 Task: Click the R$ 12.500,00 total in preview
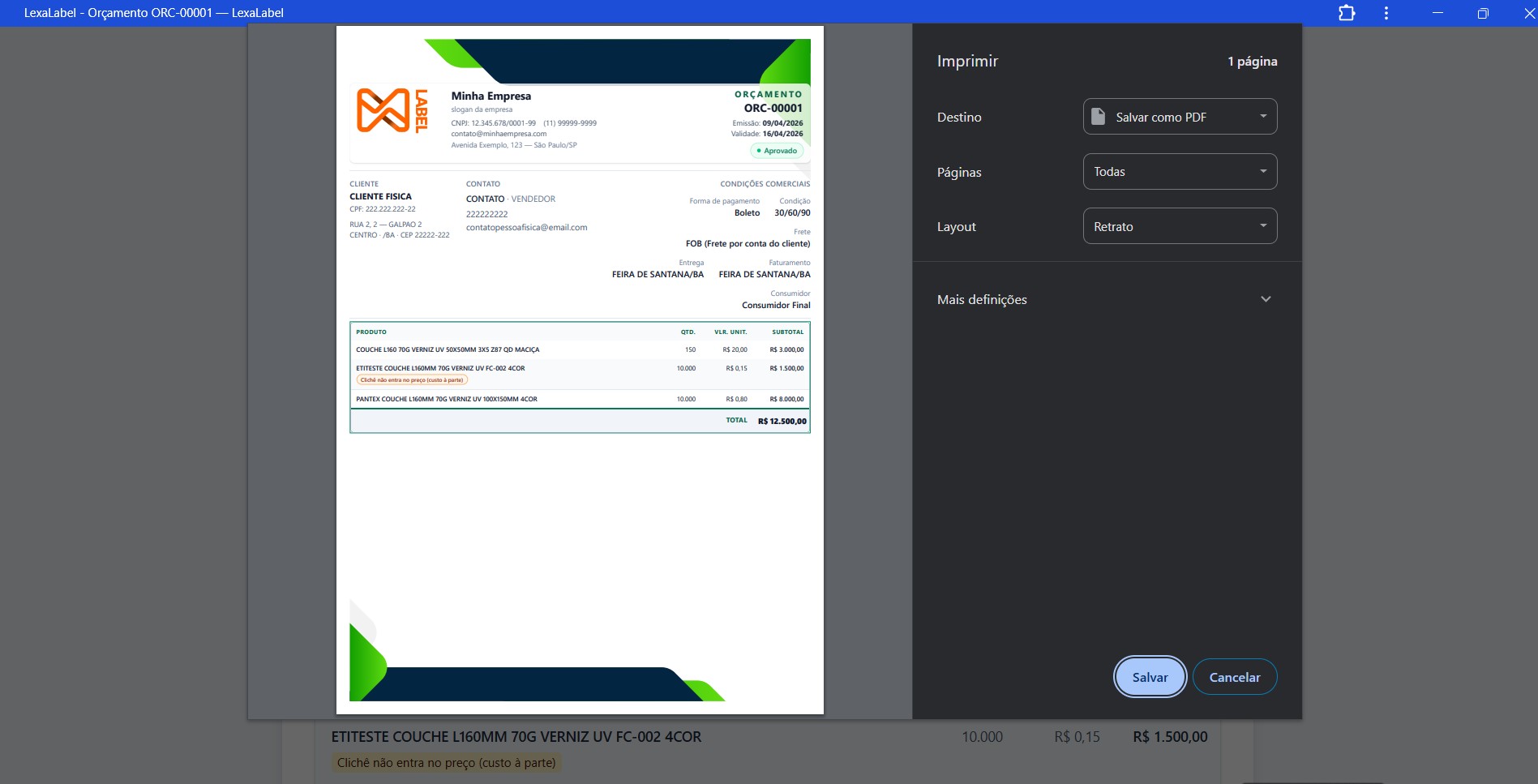(782, 422)
